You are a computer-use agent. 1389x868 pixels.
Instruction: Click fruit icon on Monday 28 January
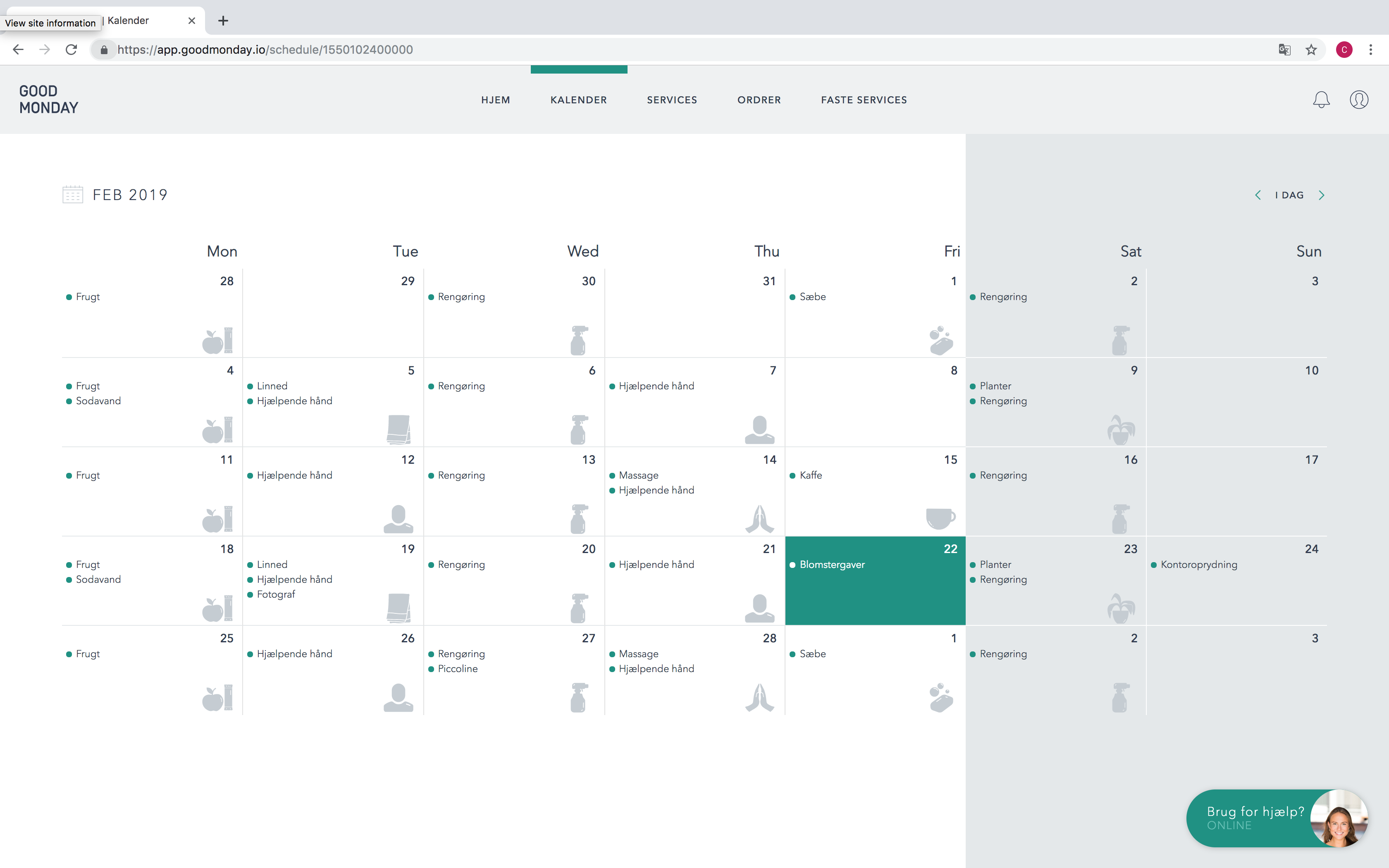[x=217, y=341]
